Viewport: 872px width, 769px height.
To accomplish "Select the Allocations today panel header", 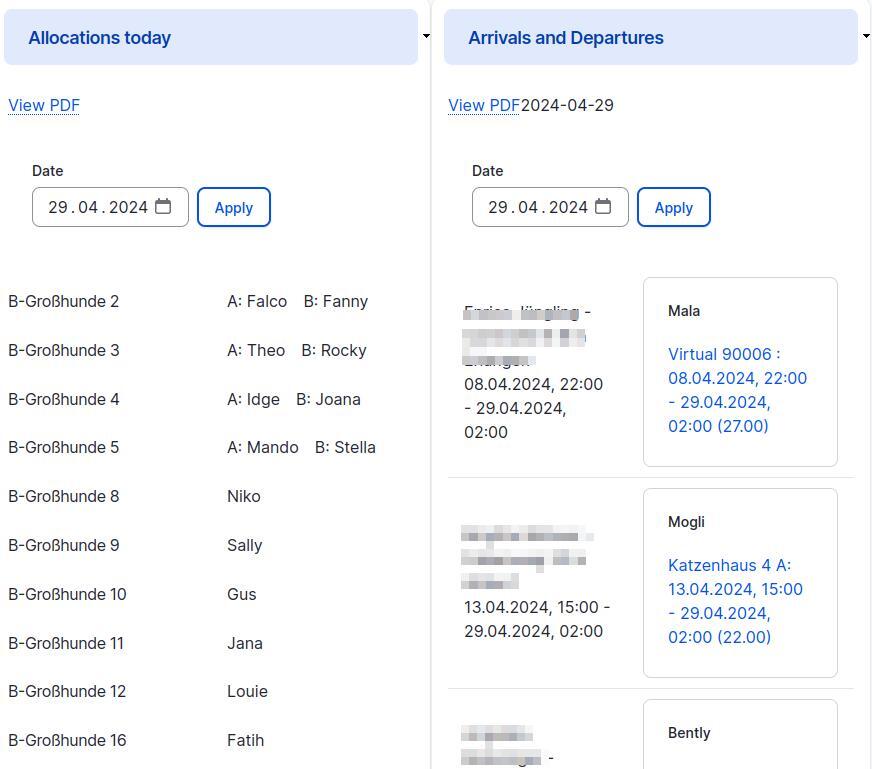I will [x=99, y=37].
